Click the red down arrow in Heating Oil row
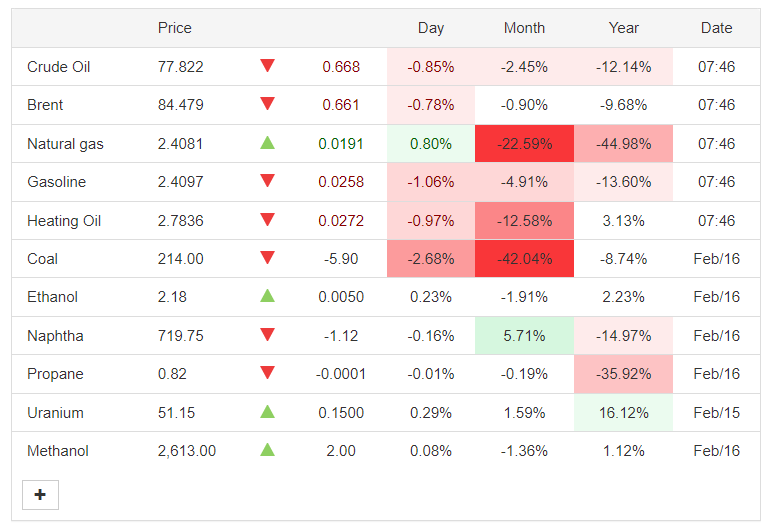770x529 pixels. [267, 220]
